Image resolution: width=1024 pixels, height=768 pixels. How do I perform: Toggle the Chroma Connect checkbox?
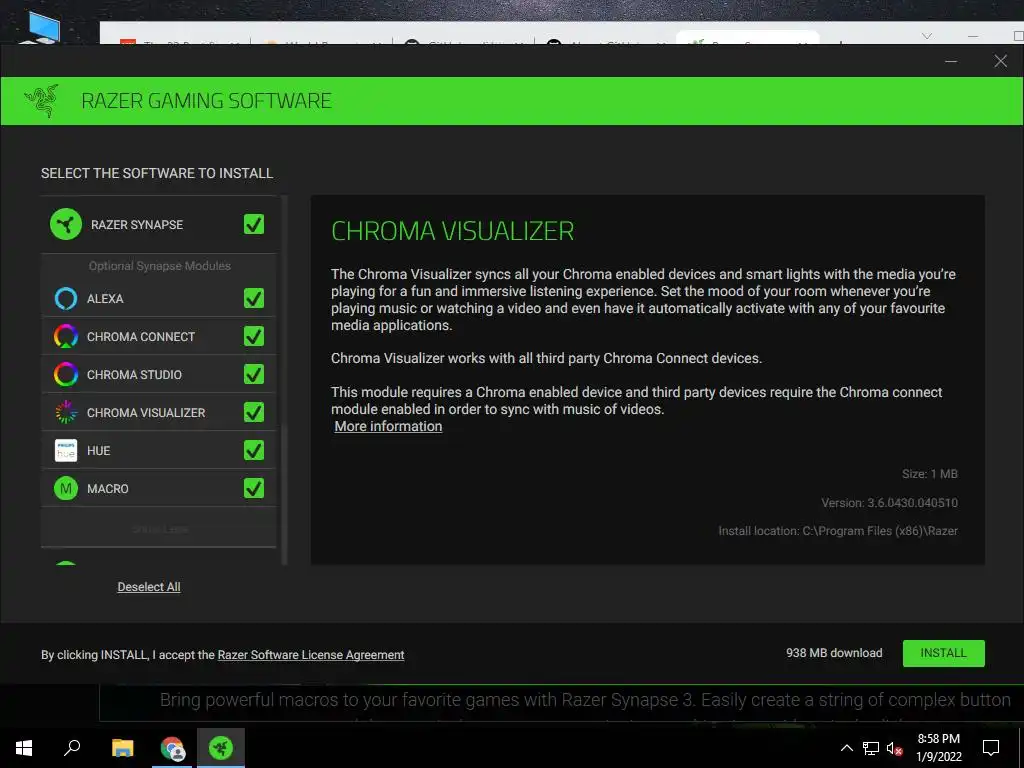point(254,336)
